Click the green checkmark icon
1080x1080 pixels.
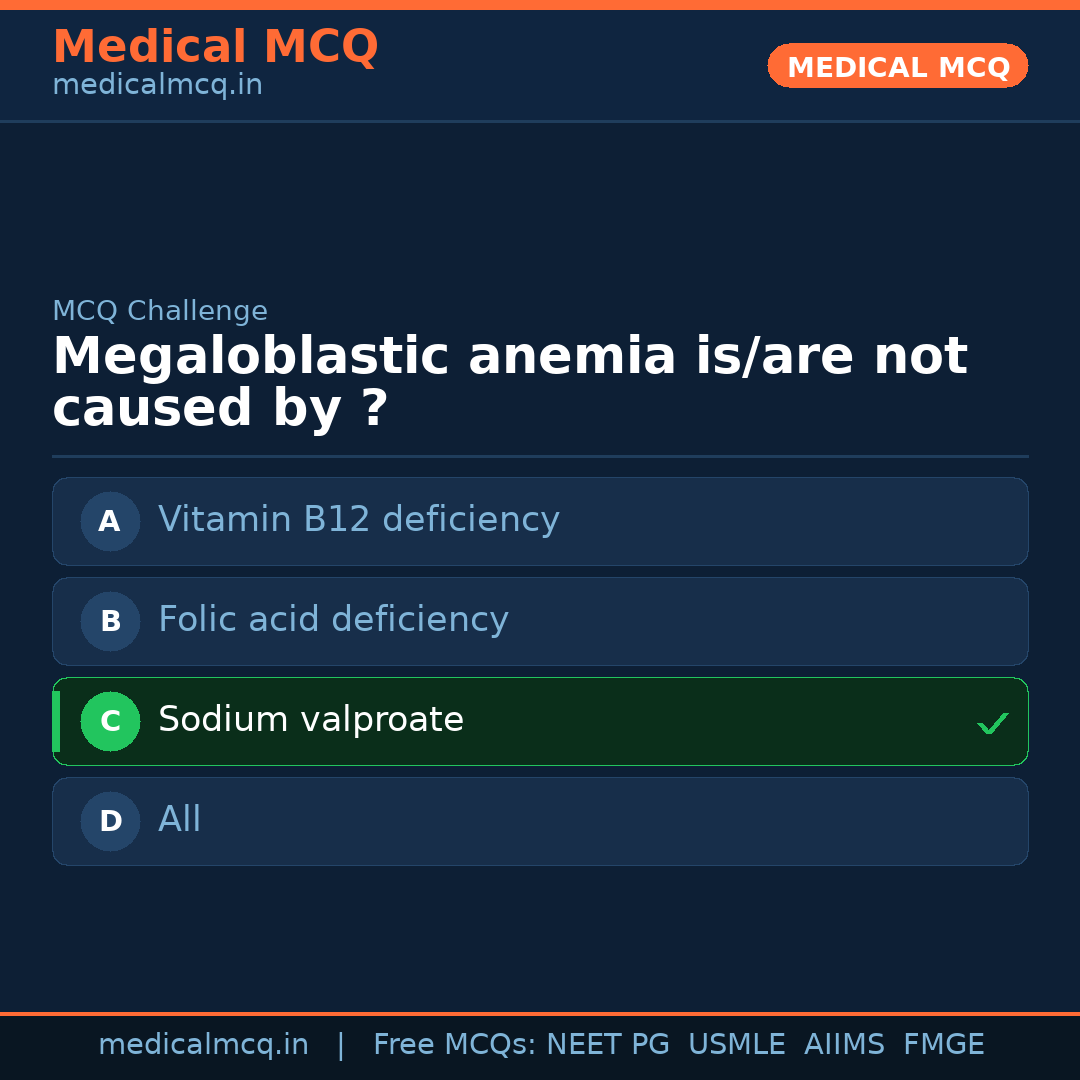[x=992, y=723]
